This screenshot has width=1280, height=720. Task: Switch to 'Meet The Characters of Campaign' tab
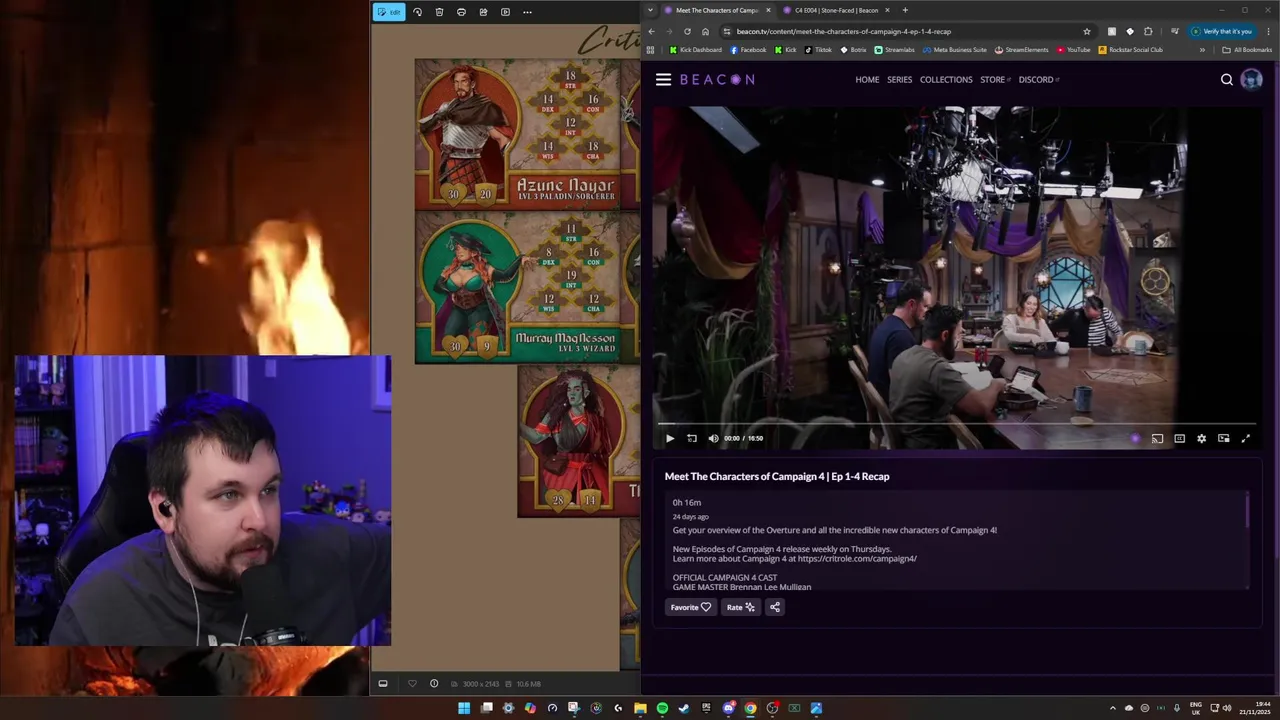click(x=718, y=10)
